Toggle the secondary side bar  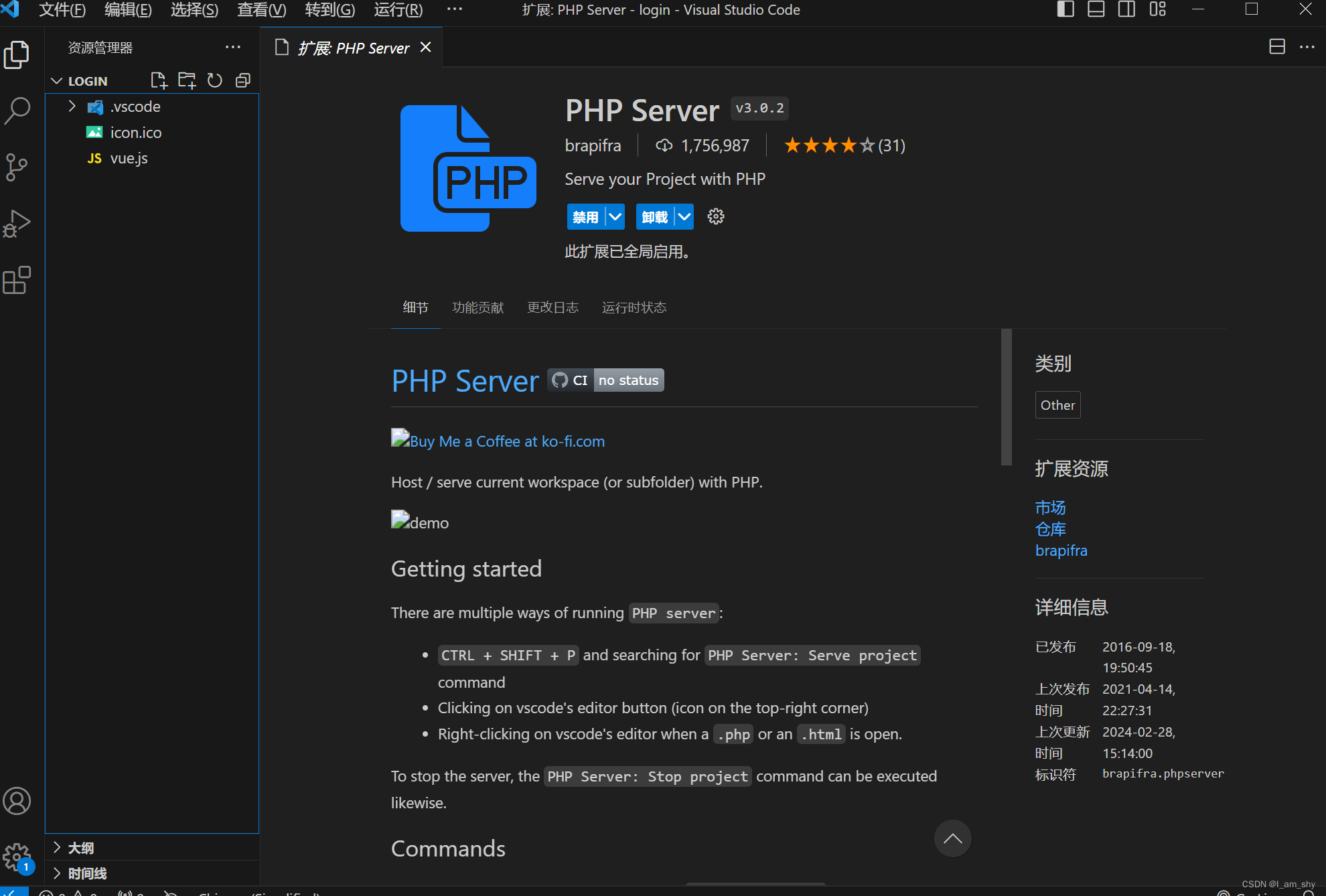(1127, 9)
